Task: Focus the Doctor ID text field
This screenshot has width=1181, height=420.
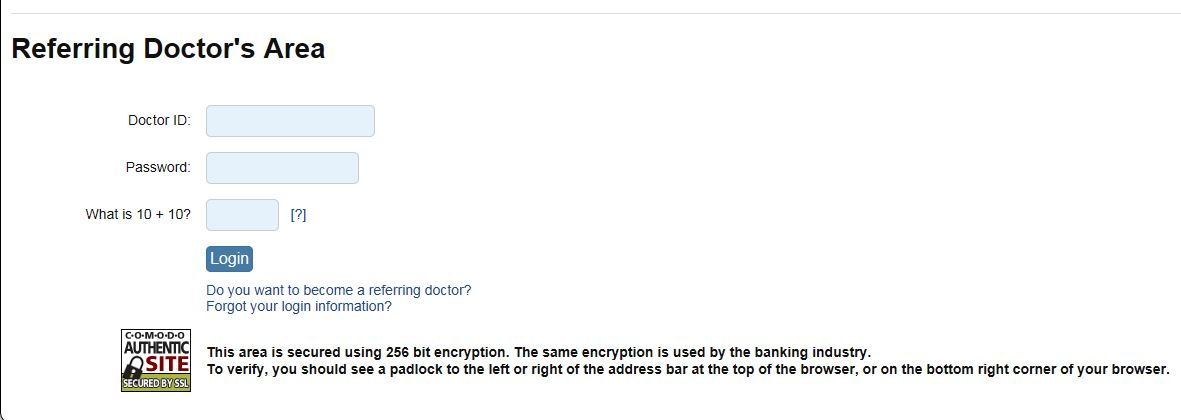Action: [290, 121]
